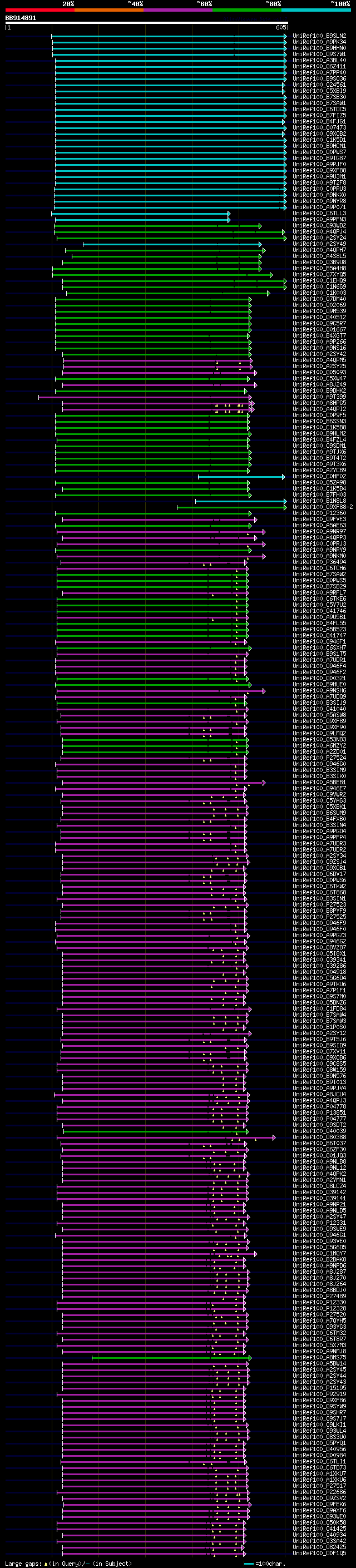Open UniRef100_Q6Z411 entry
Image resolution: width=356 pixels, height=1568 pixels.
click(319, 66)
